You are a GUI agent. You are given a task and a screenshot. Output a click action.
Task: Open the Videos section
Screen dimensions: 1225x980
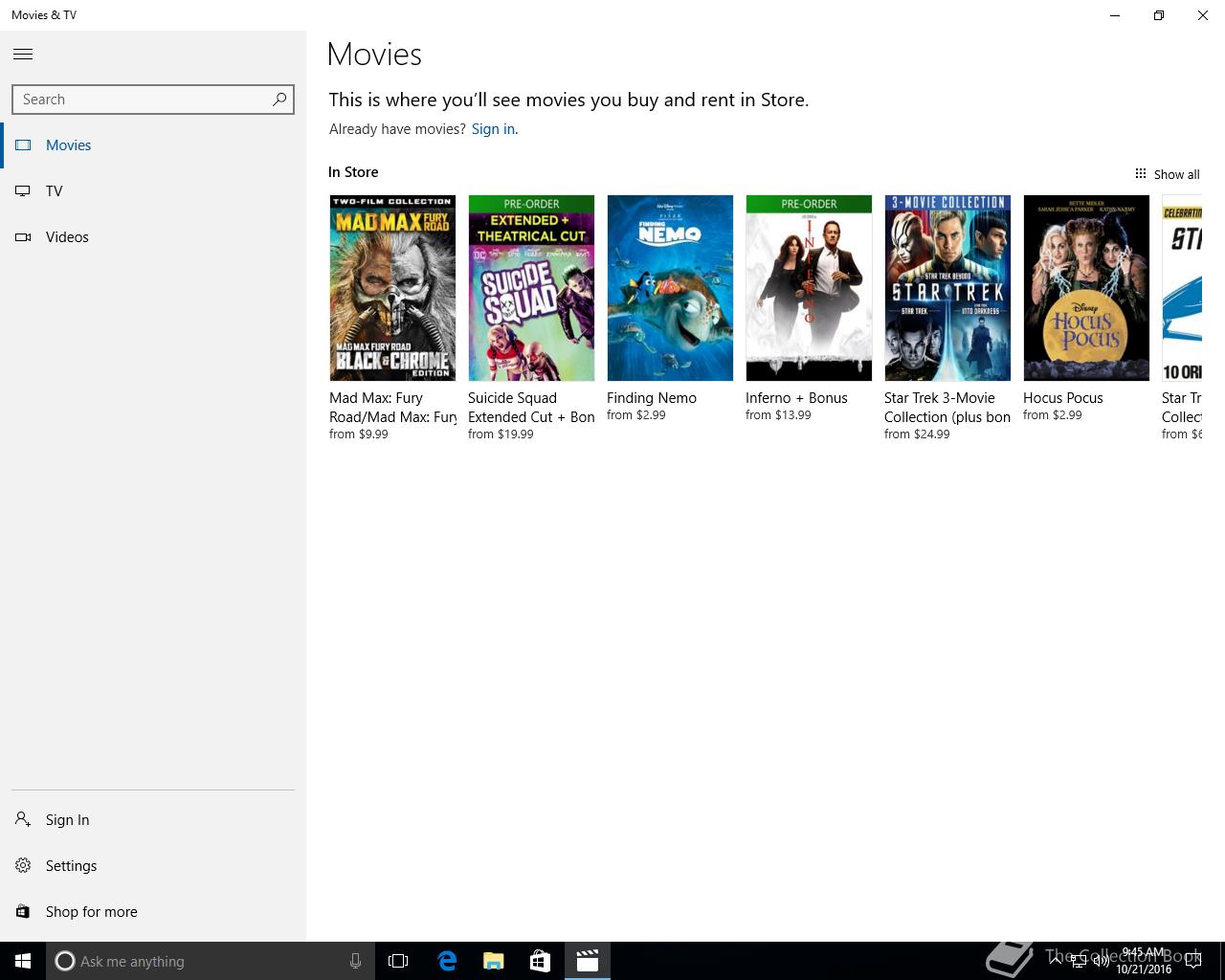tap(153, 237)
